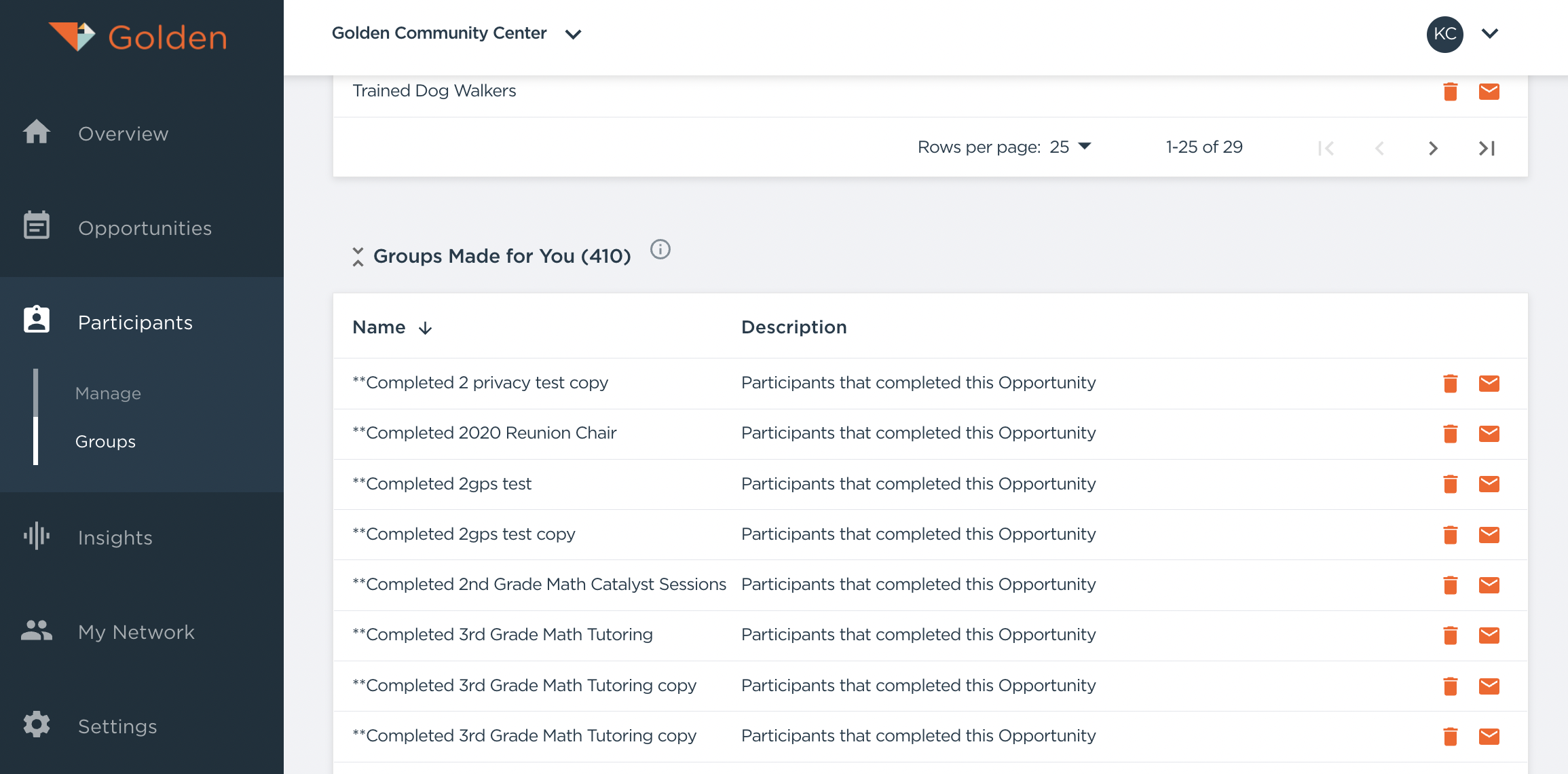Delete the Trained Dog Walkers group
1568x774 pixels.
[1450, 91]
